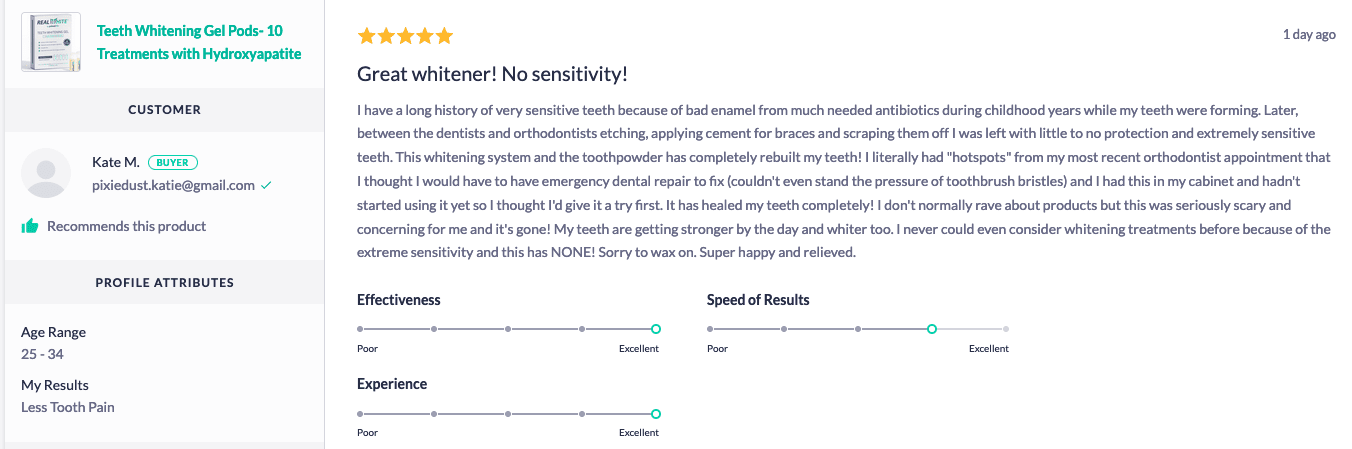The height and width of the screenshot is (449, 1352).
Task: Click Speed of Results slider Excellent endpoint
Action: coord(1006,329)
